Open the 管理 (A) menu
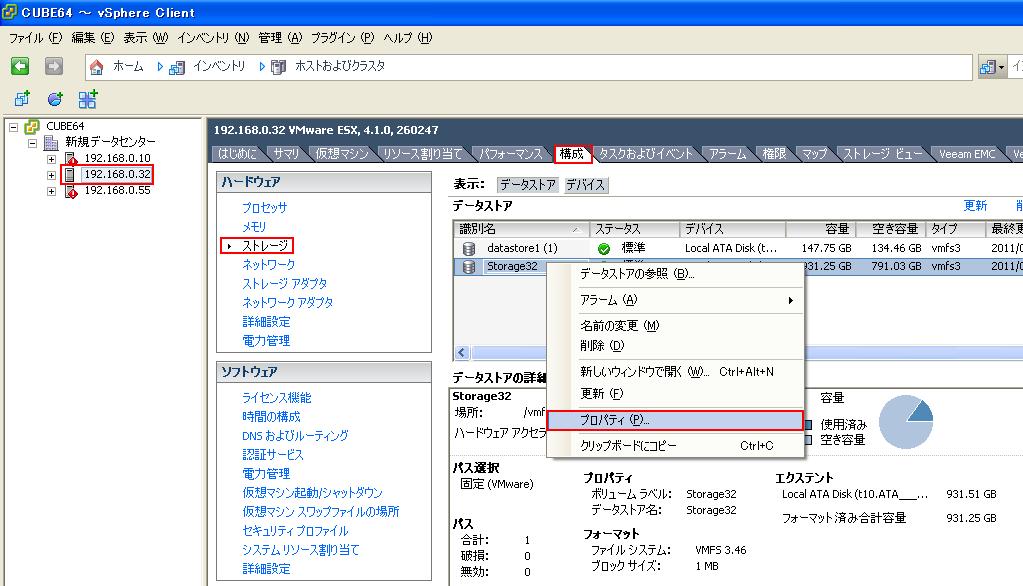This screenshot has height=586, width=1023. 280,38
